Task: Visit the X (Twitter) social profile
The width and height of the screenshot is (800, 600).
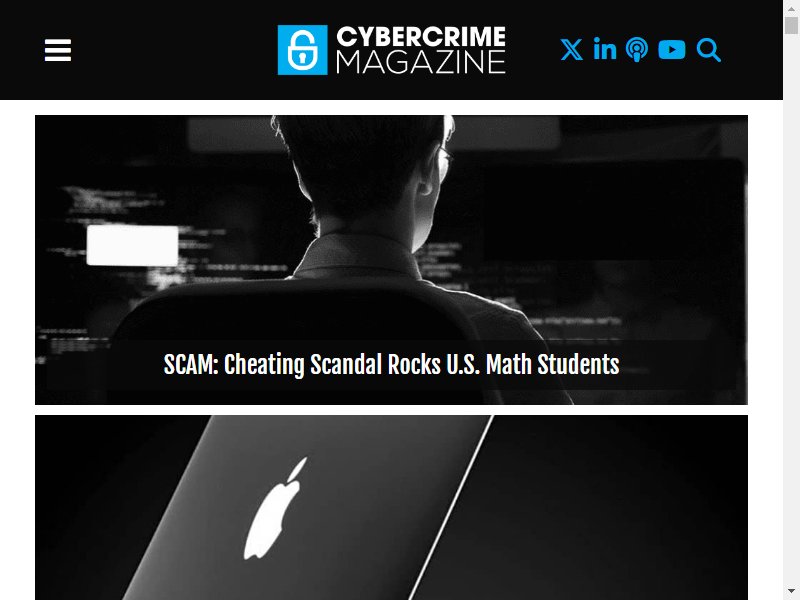Action: tap(571, 49)
